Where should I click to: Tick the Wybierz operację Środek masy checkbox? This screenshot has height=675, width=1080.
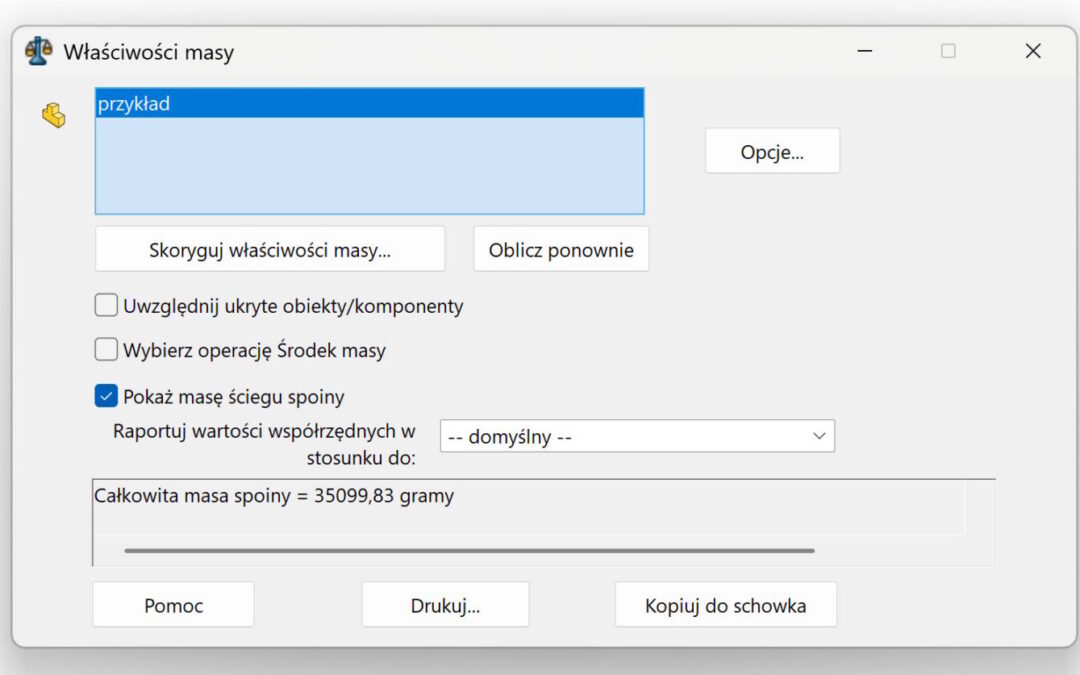tap(106, 350)
